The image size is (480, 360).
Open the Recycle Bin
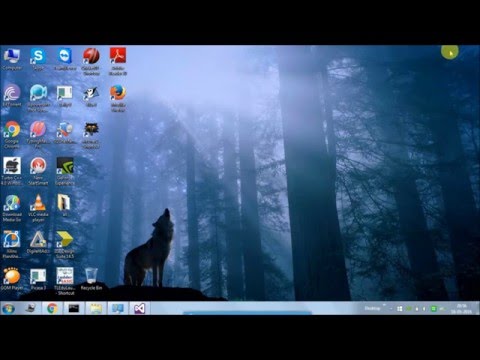91,279
